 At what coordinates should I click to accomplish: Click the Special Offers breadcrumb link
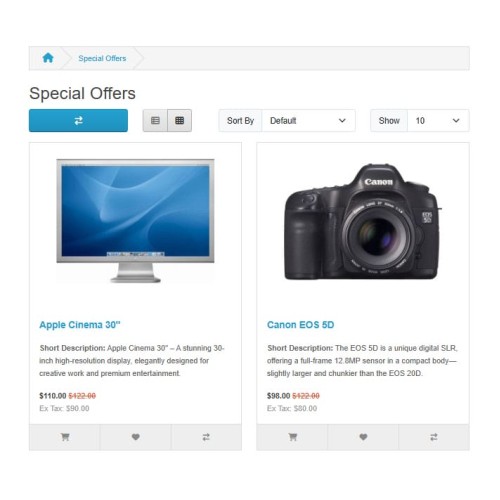(x=102, y=58)
